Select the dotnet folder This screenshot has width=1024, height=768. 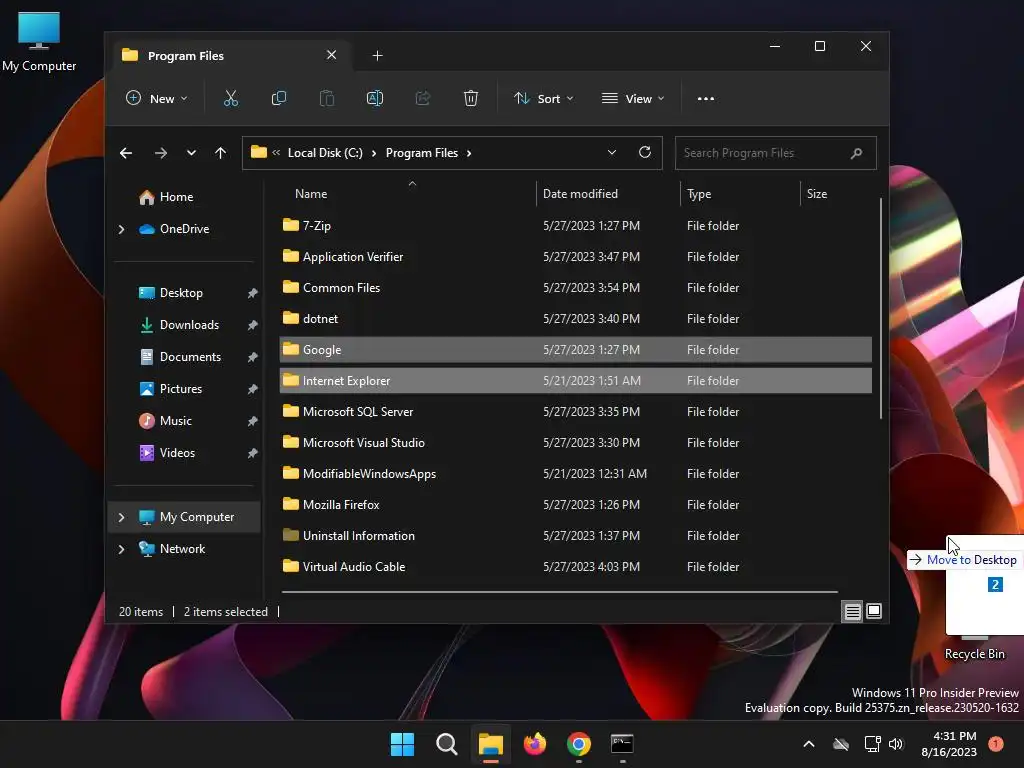[575, 319]
